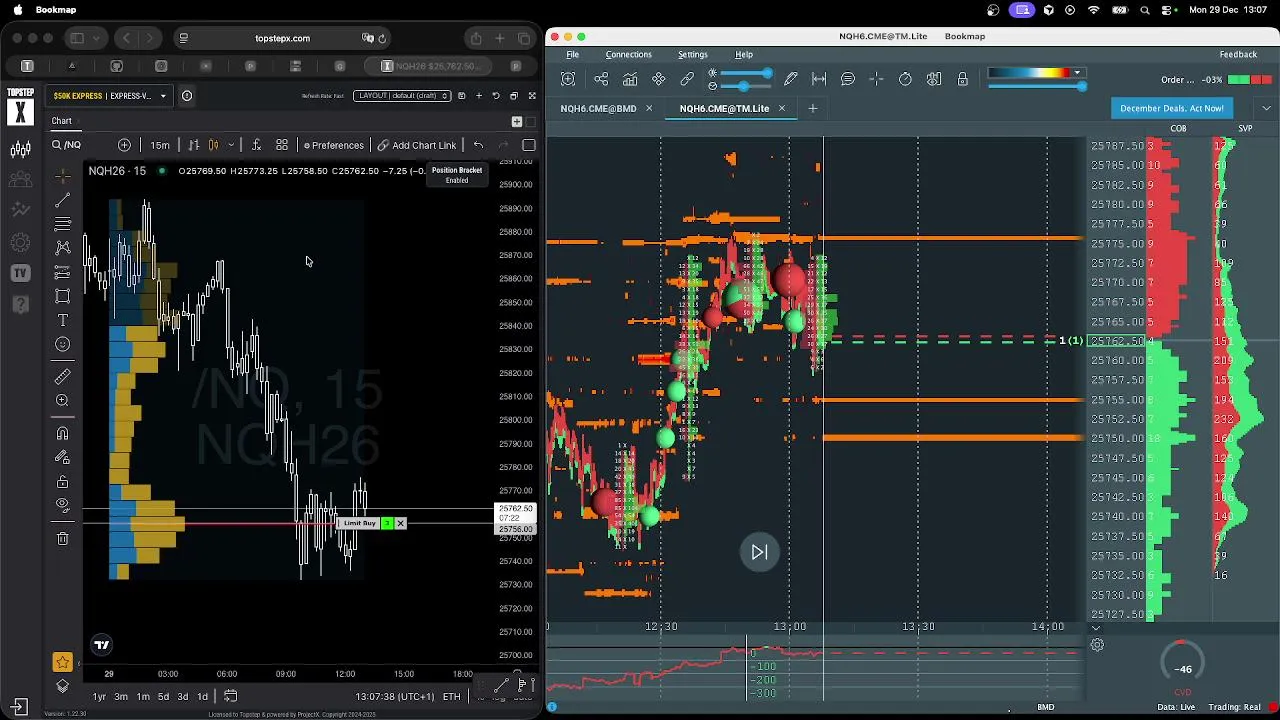Click Bookmap horizontal measure width icon
The image size is (1280, 720).
pyautogui.click(x=819, y=79)
